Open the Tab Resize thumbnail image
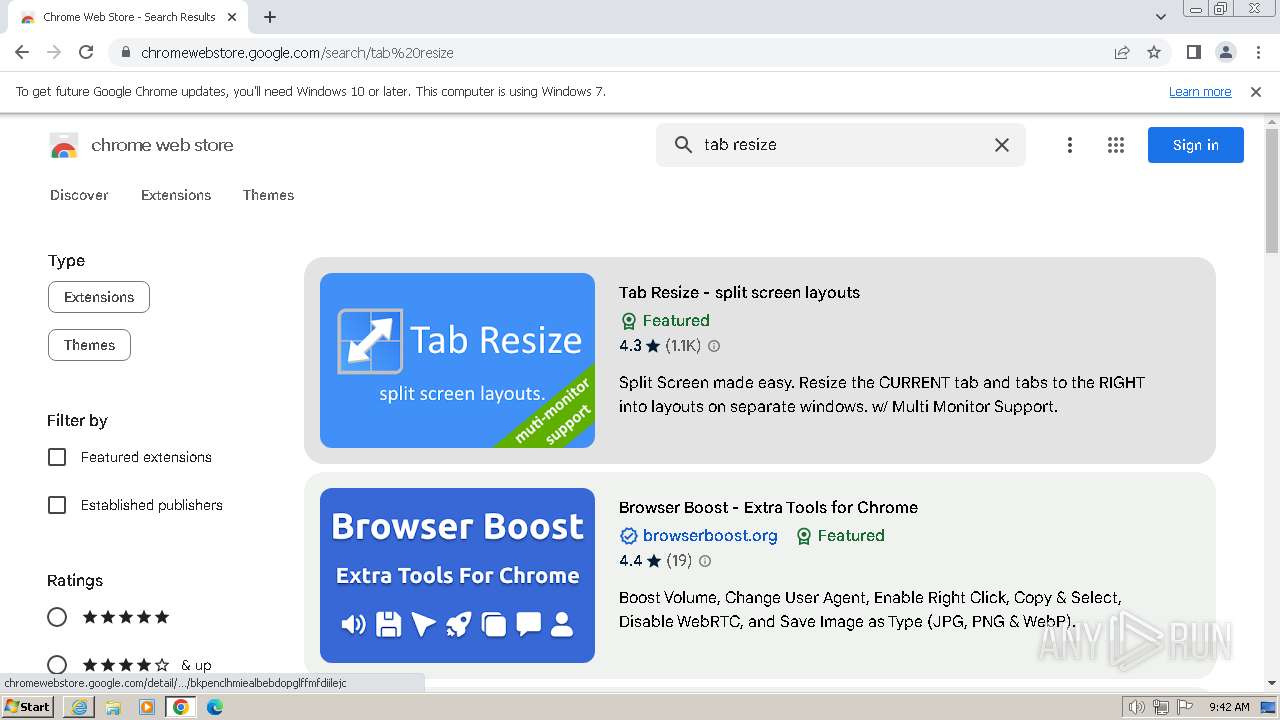Image resolution: width=1280 pixels, height=720 pixels. (x=457, y=360)
